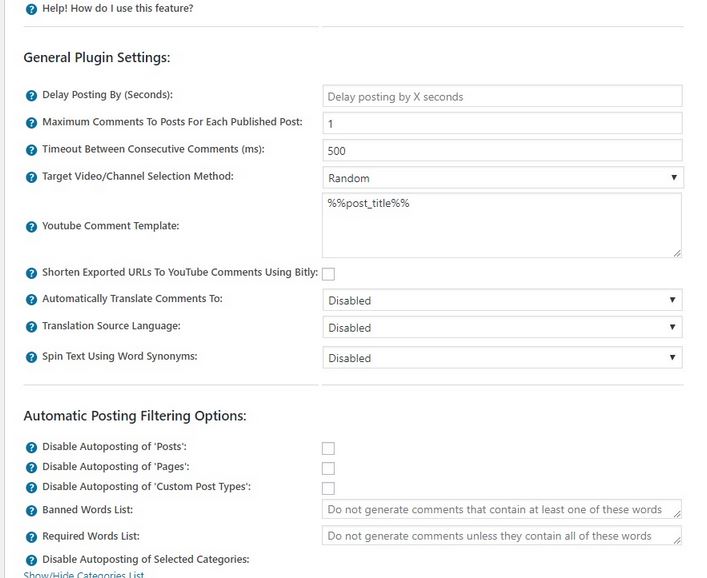Open Target Video/Channel Selection Method dropdown
Viewport: 707px width, 578px height.
(x=502, y=178)
